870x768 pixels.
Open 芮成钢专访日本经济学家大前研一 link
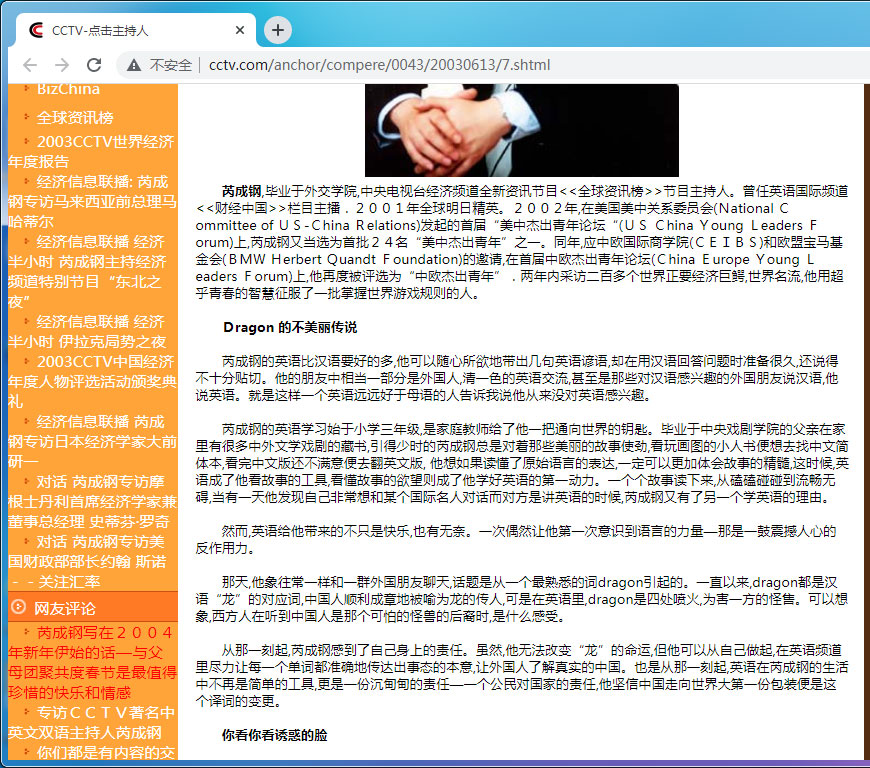[92, 441]
